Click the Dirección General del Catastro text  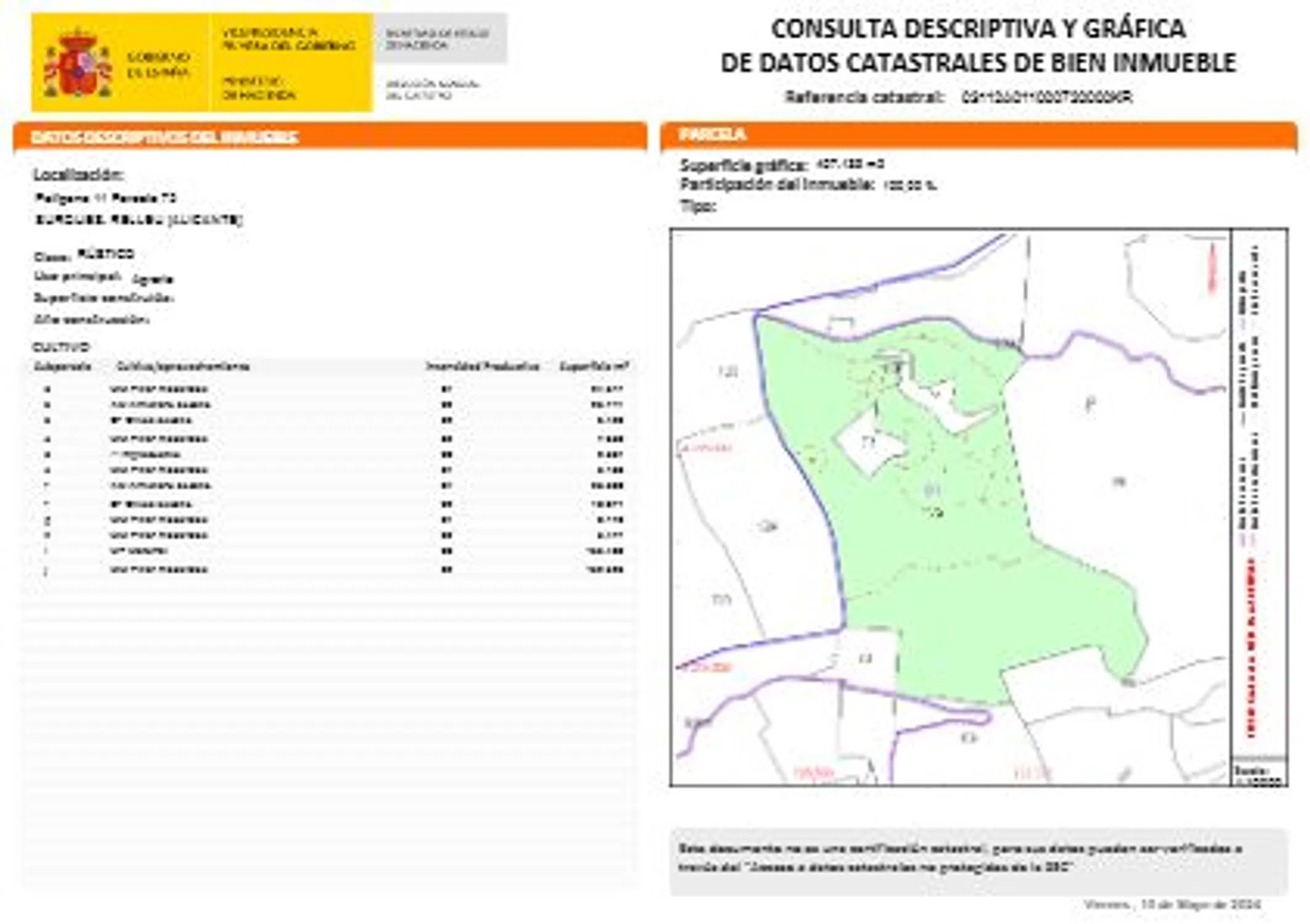point(432,89)
